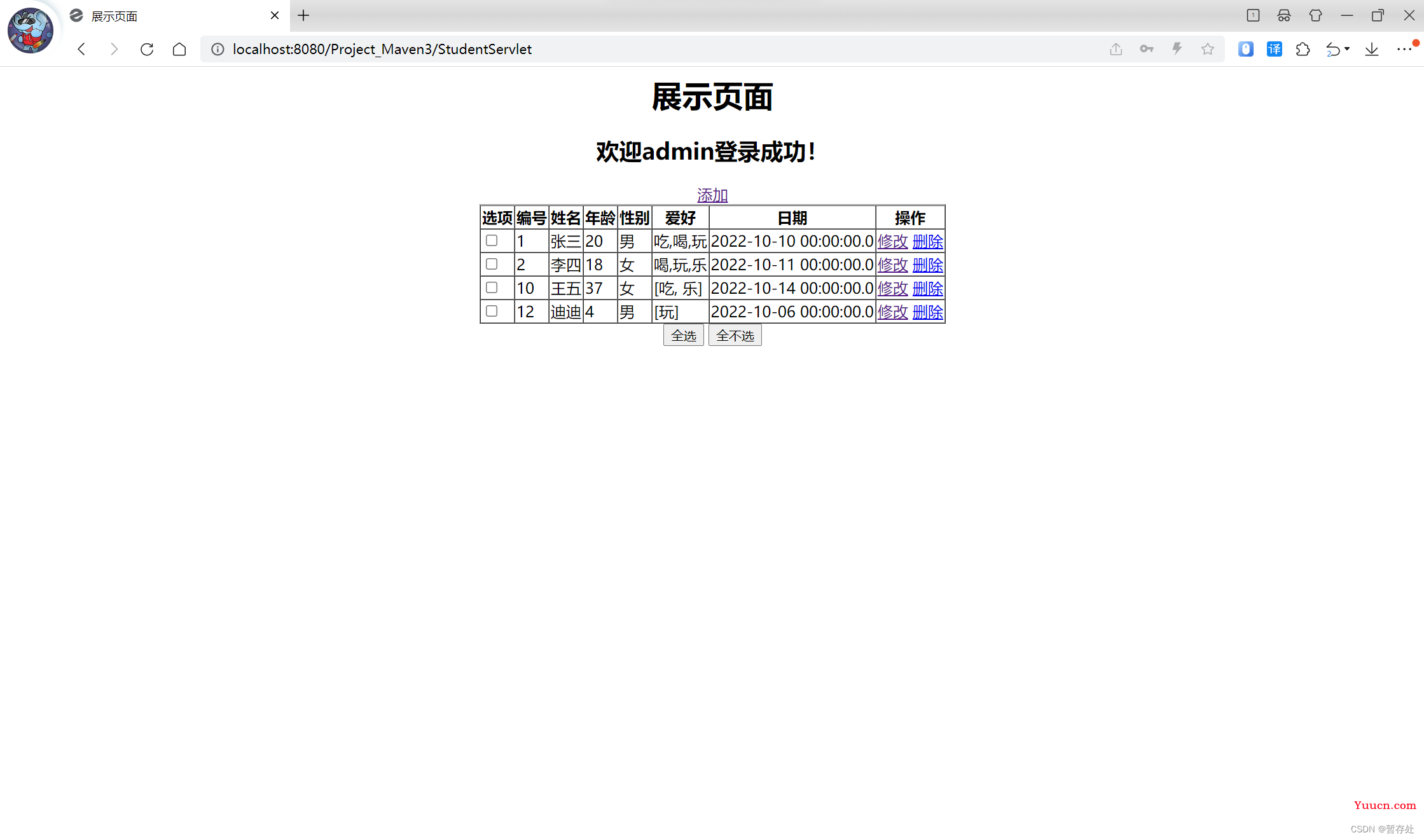Click the undo closed tab icon
1424x840 pixels.
click(1333, 49)
